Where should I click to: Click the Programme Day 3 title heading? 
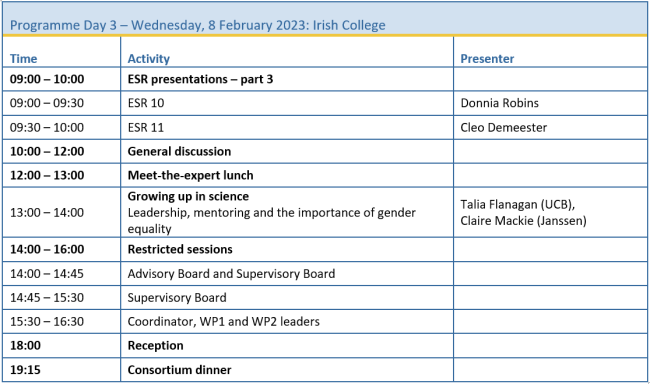pyautogui.click(x=198, y=25)
